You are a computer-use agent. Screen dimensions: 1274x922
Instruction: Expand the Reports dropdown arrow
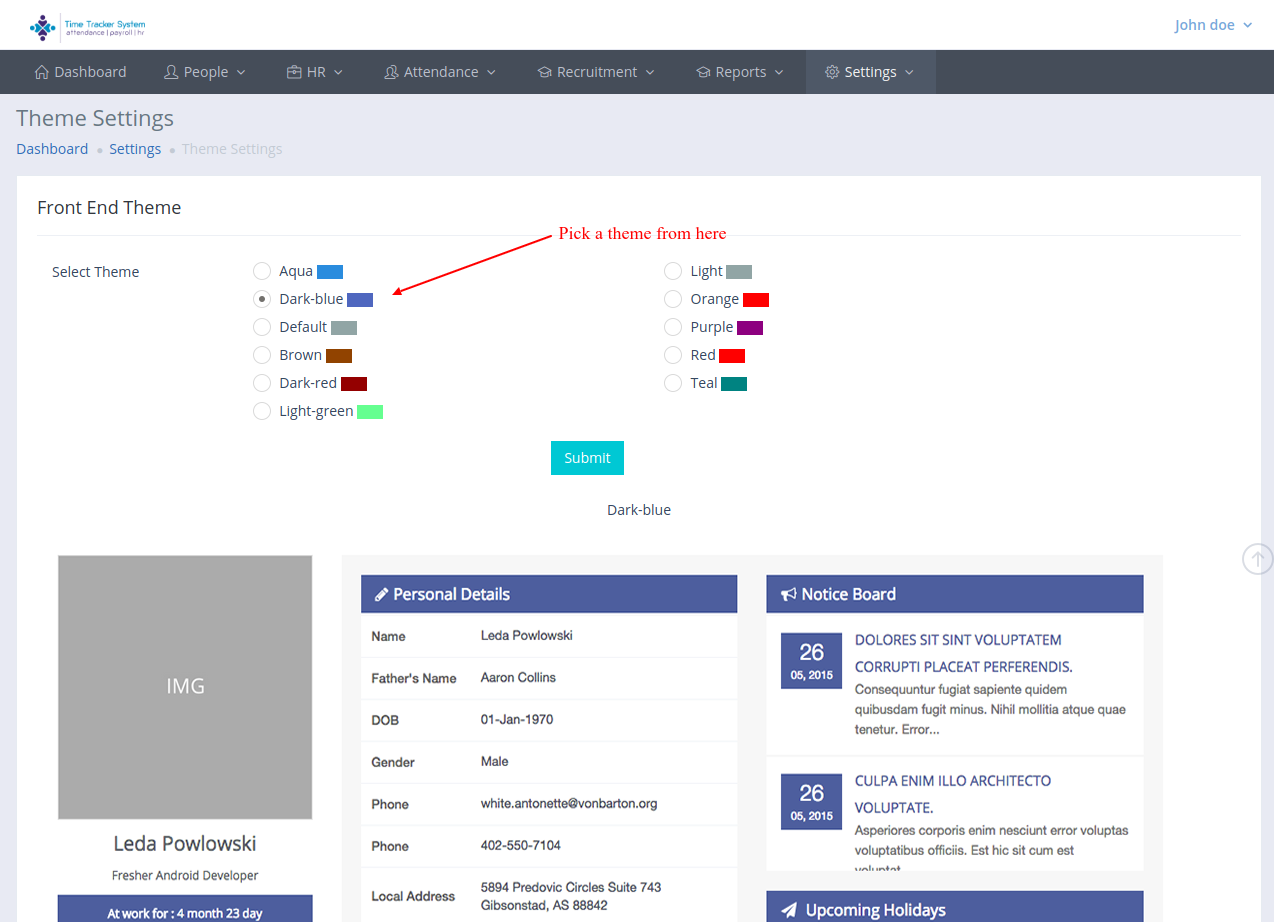tap(779, 73)
